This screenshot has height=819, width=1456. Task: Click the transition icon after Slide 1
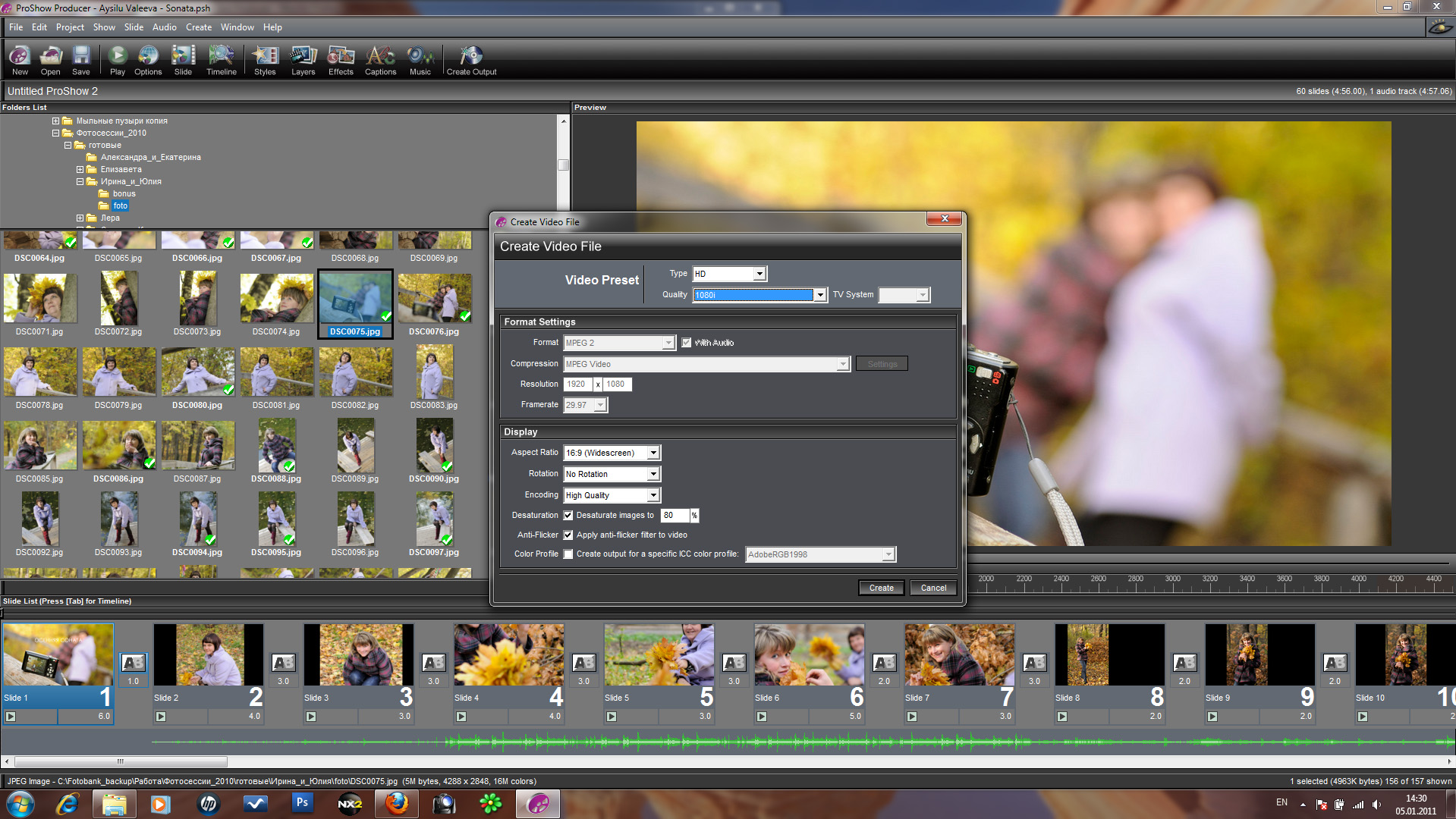[x=134, y=663]
